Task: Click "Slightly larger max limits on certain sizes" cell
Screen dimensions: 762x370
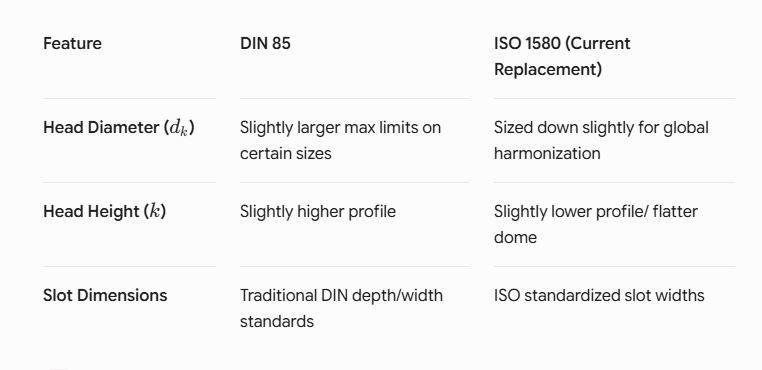Action: [341, 141]
